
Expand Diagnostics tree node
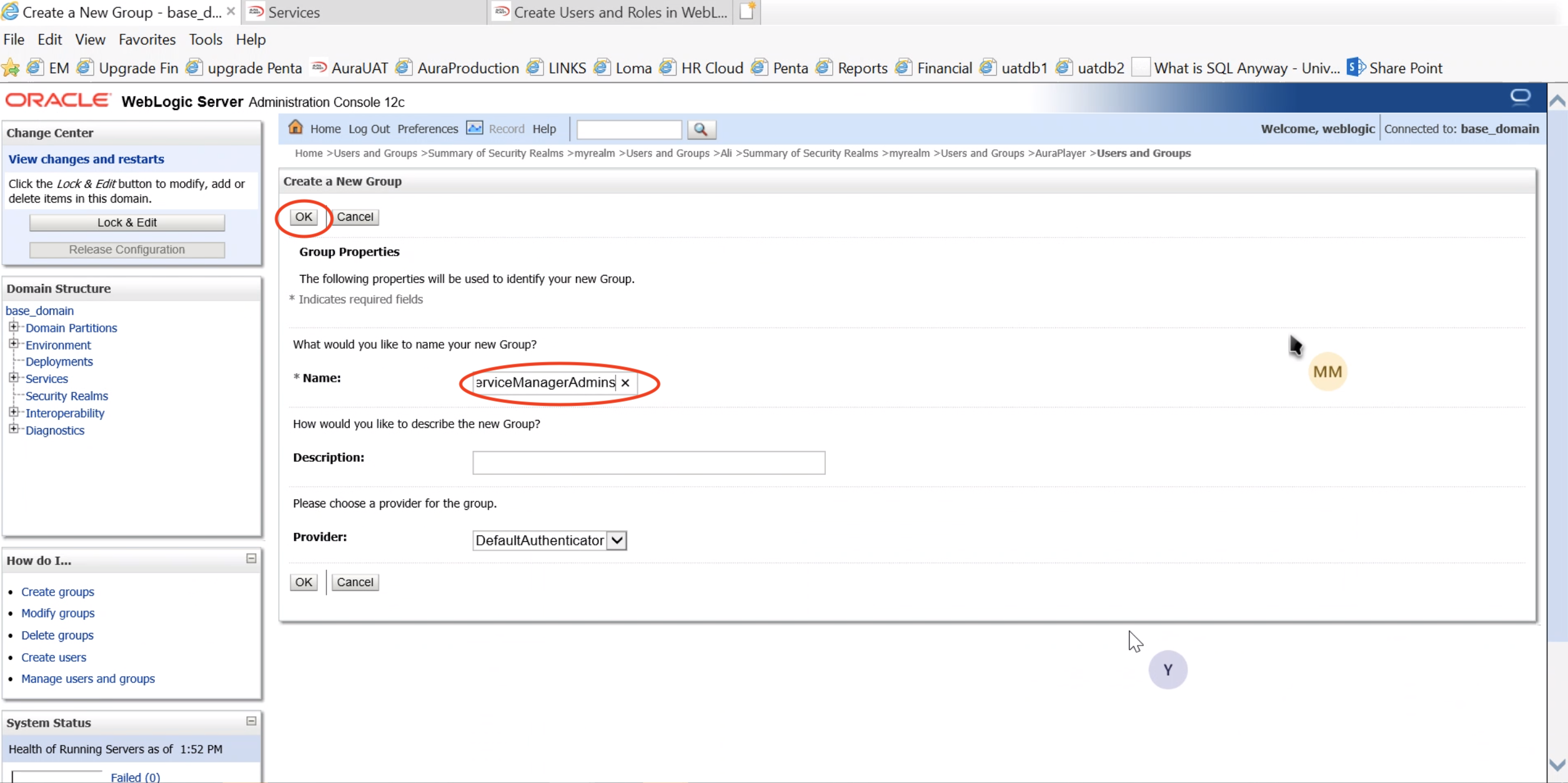[13, 428]
